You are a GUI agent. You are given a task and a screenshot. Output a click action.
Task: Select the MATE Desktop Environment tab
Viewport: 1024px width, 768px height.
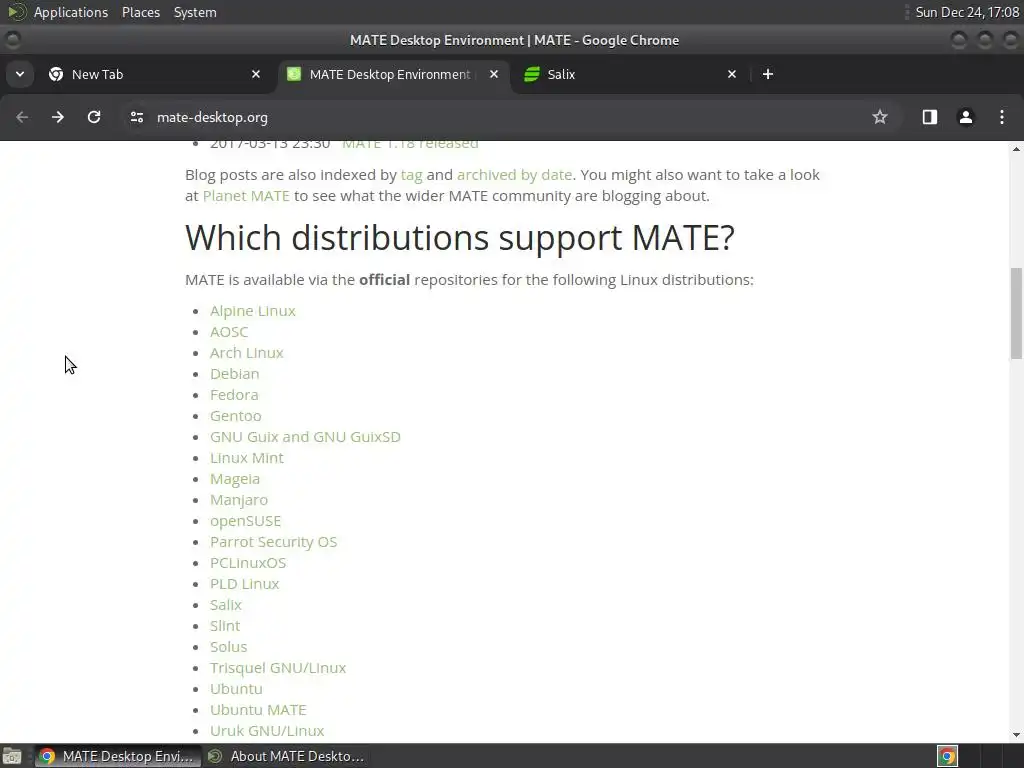[394, 74]
